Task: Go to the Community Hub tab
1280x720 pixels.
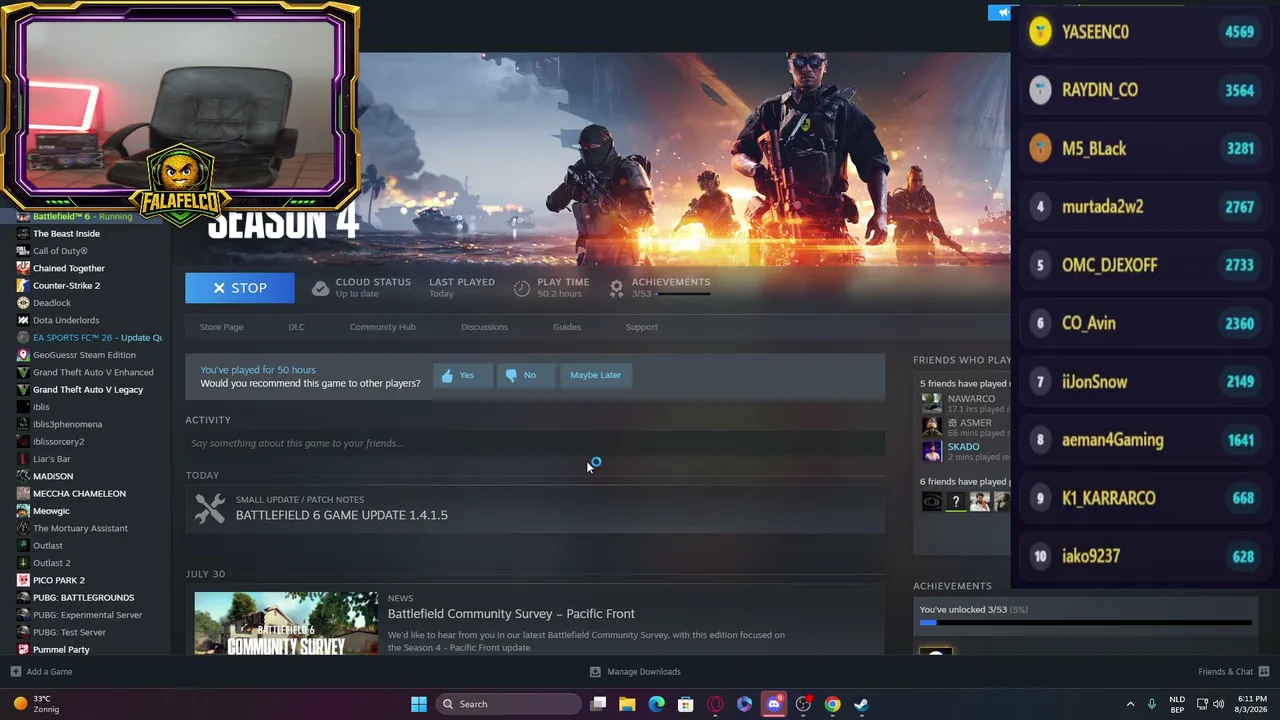Action: click(x=382, y=327)
